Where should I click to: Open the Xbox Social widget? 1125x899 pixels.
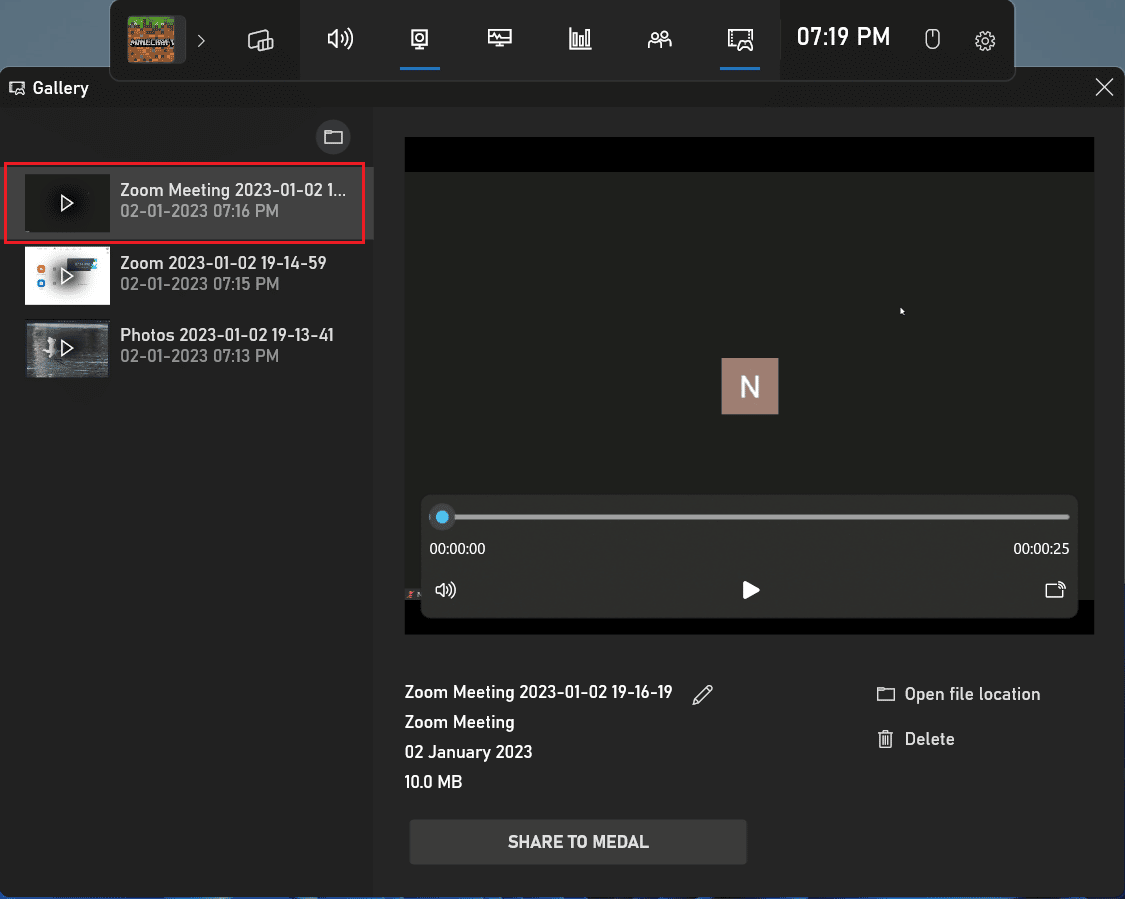[659, 40]
